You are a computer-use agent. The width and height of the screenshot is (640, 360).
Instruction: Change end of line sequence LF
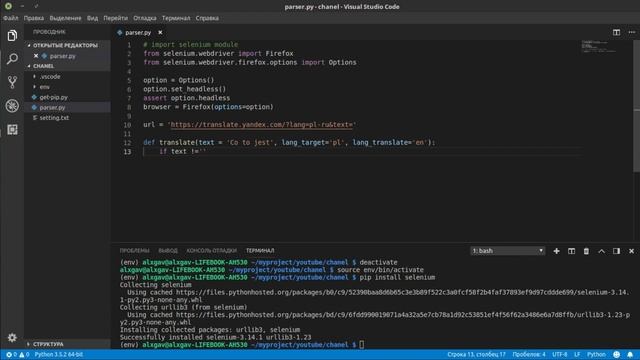[x=577, y=354]
